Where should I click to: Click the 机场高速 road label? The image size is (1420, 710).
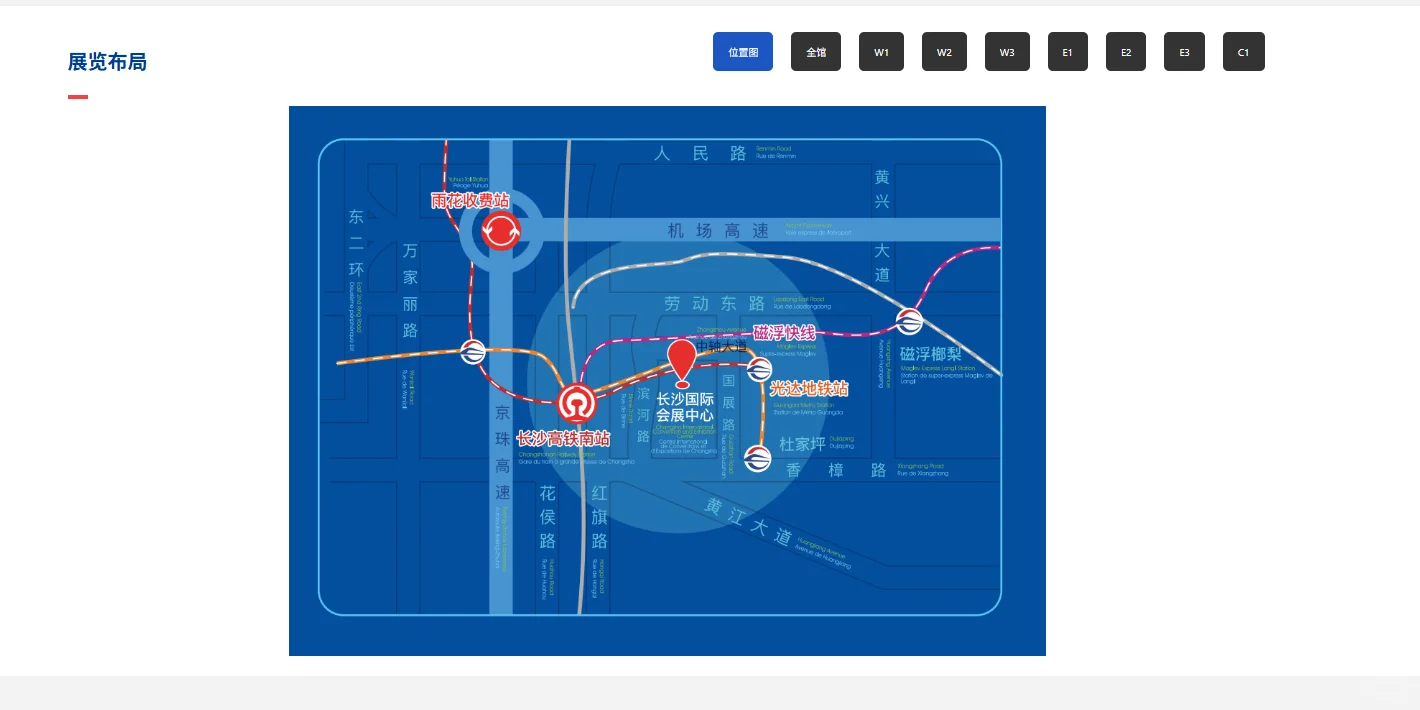pyautogui.click(x=719, y=231)
